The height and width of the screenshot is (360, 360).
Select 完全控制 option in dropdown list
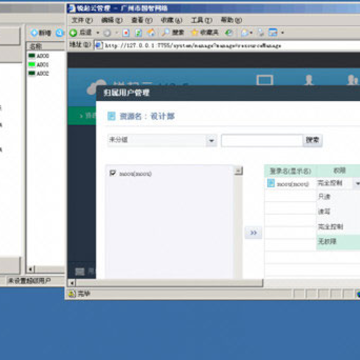(338, 227)
